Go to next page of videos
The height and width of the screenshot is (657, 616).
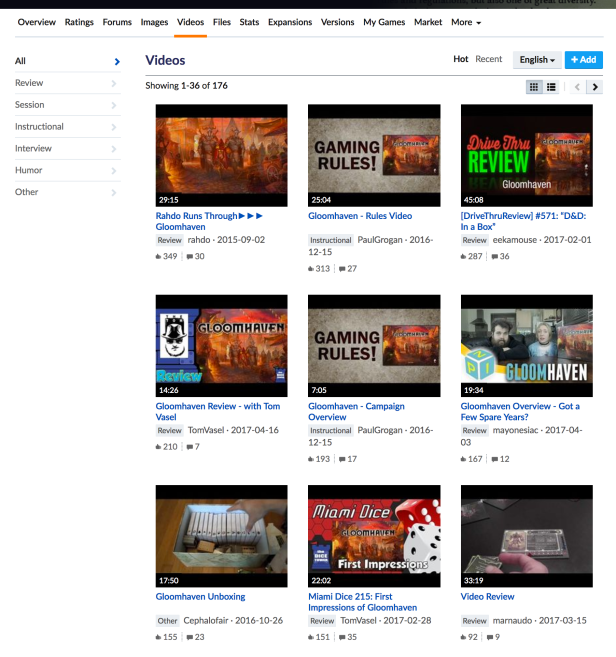pos(595,87)
